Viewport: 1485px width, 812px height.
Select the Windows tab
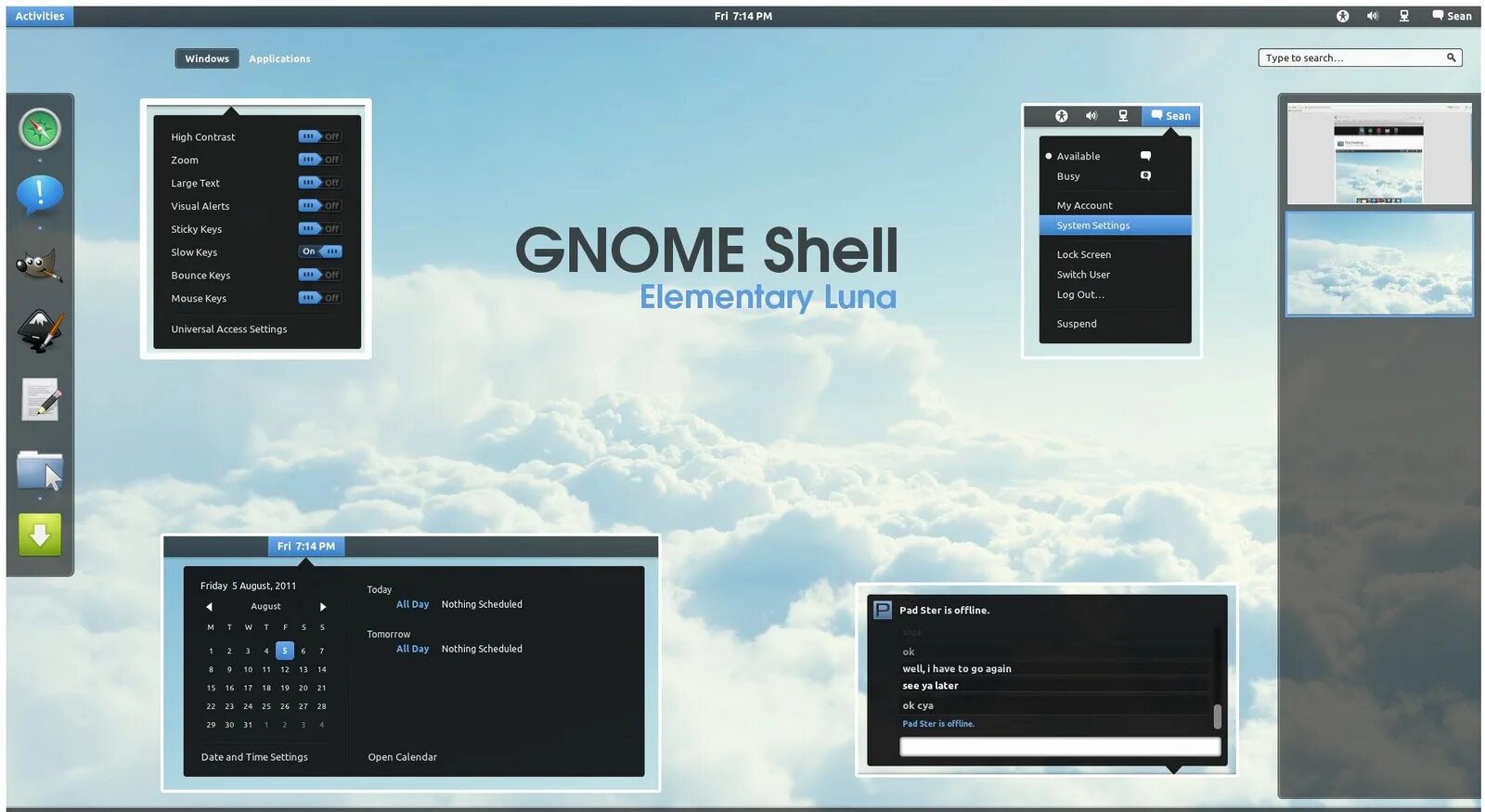pos(206,58)
